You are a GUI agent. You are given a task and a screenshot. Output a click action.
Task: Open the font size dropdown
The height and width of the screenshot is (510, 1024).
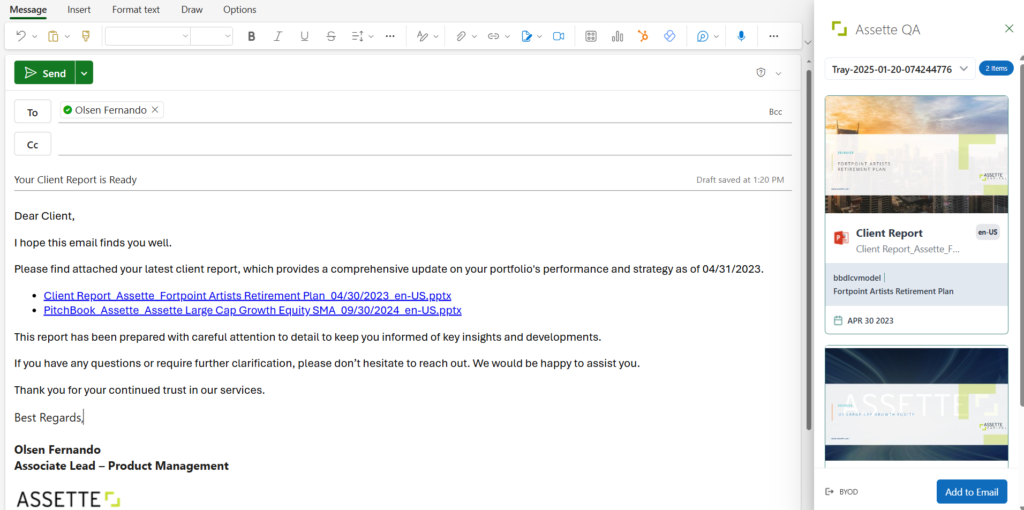click(212, 36)
